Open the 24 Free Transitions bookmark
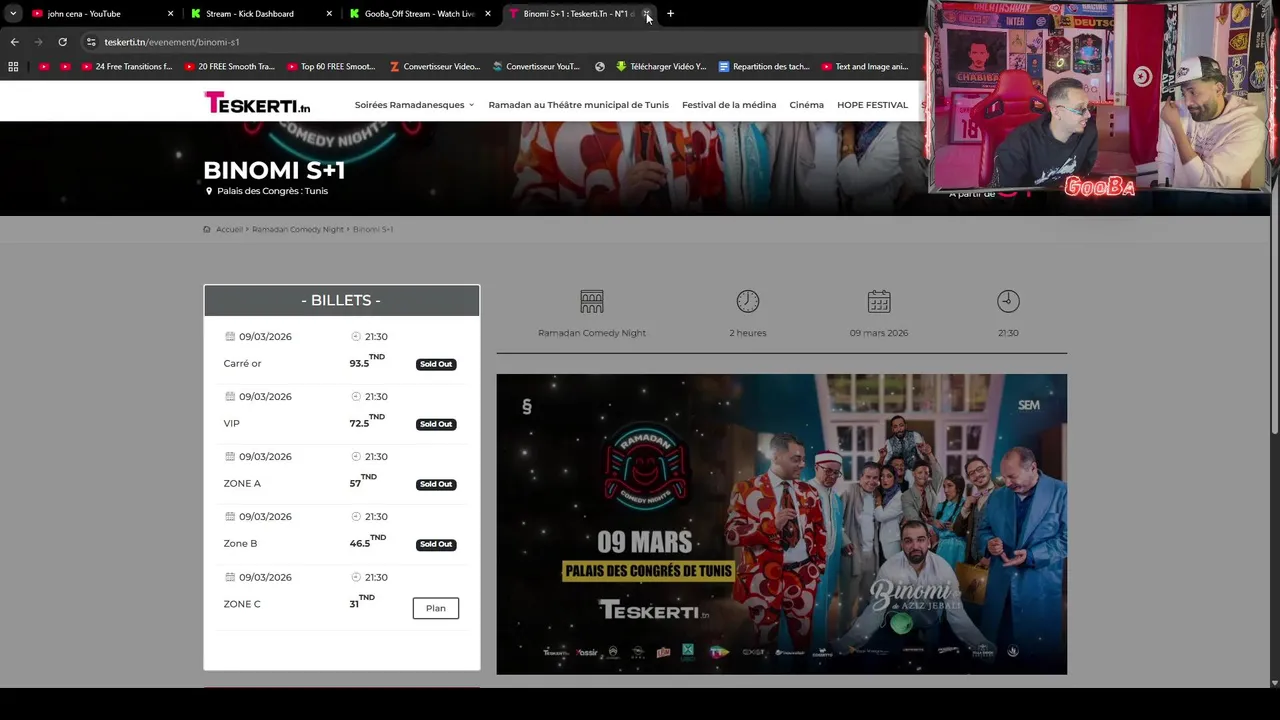The image size is (1280, 720). tap(127, 67)
